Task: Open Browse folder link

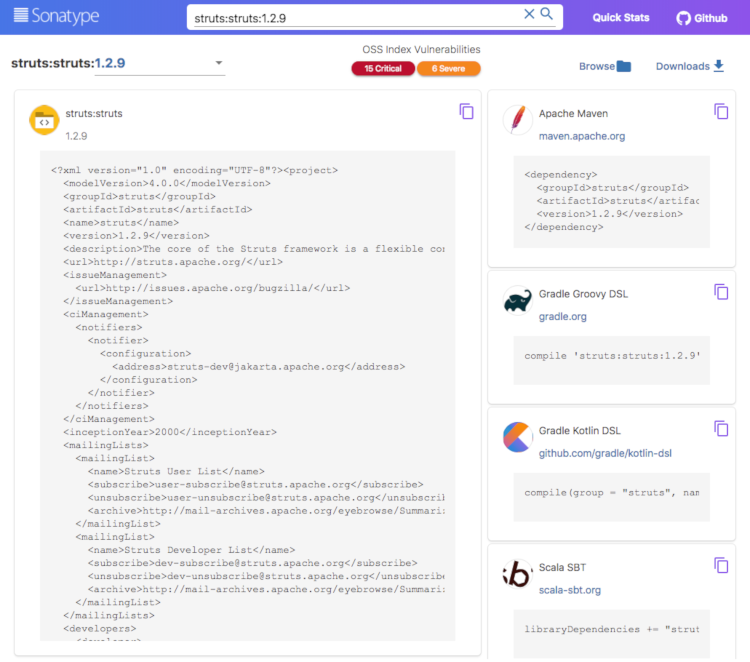Action: tap(605, 66)
